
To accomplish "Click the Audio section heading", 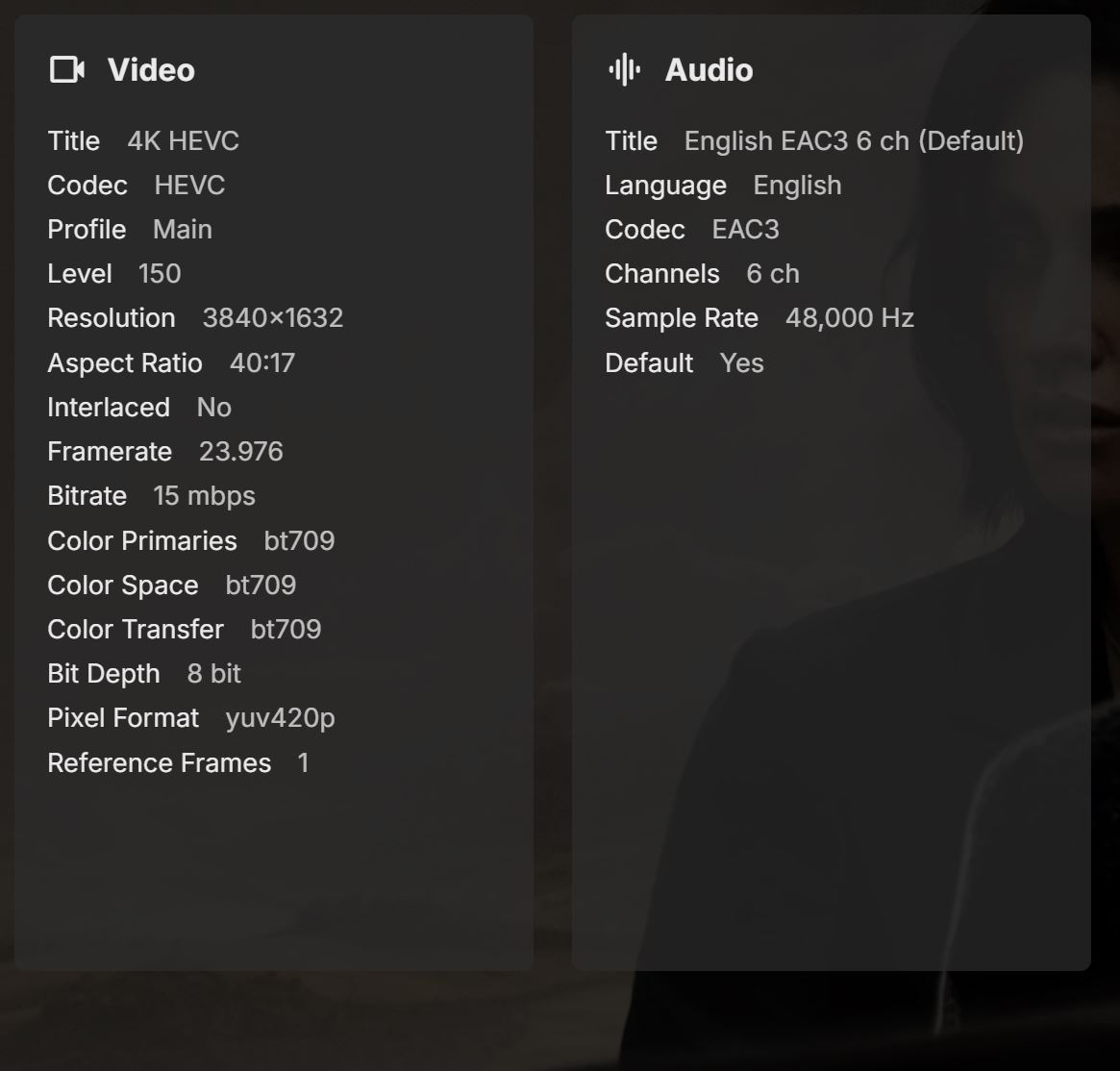I will [709, 69].
